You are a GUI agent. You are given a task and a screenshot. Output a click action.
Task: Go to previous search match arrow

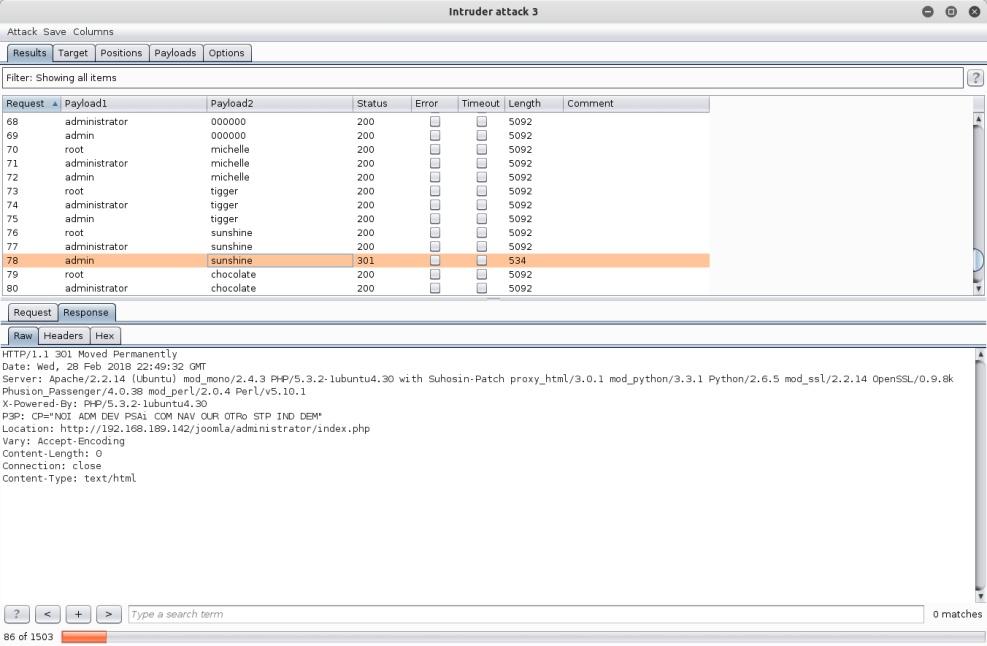(x=47, y=614)
